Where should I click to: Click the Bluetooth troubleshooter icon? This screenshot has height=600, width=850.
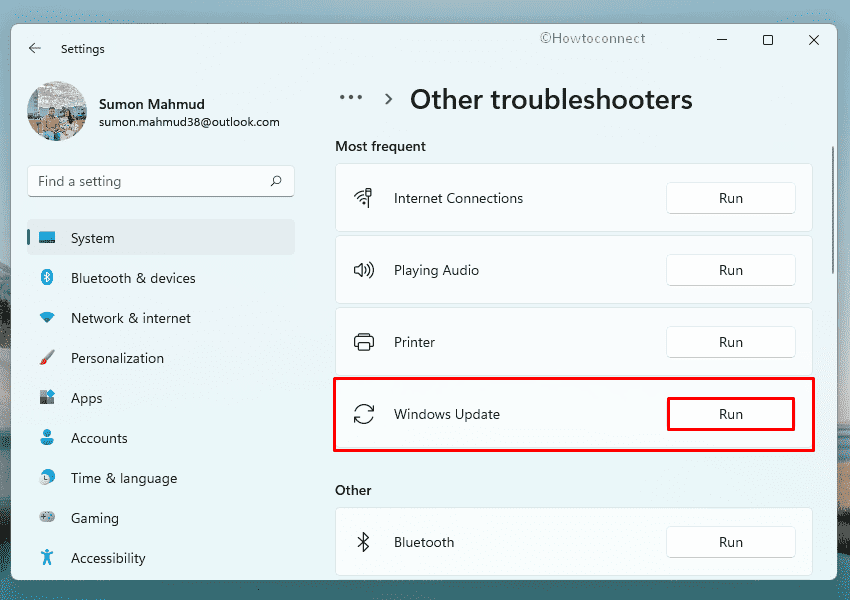tap(363, 542)
